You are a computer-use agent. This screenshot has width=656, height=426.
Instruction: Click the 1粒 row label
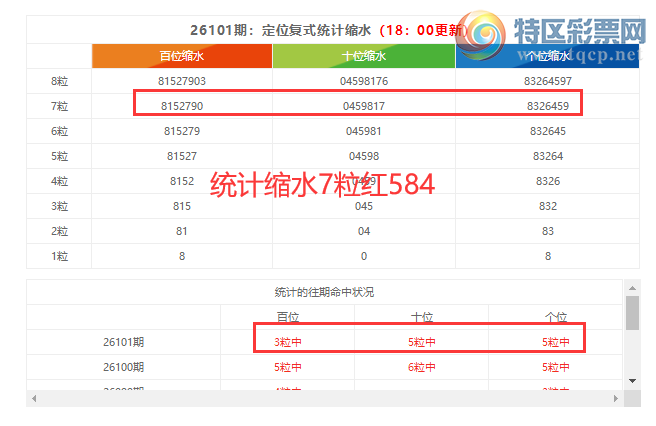pyautogui.click(x=59, y=255)
